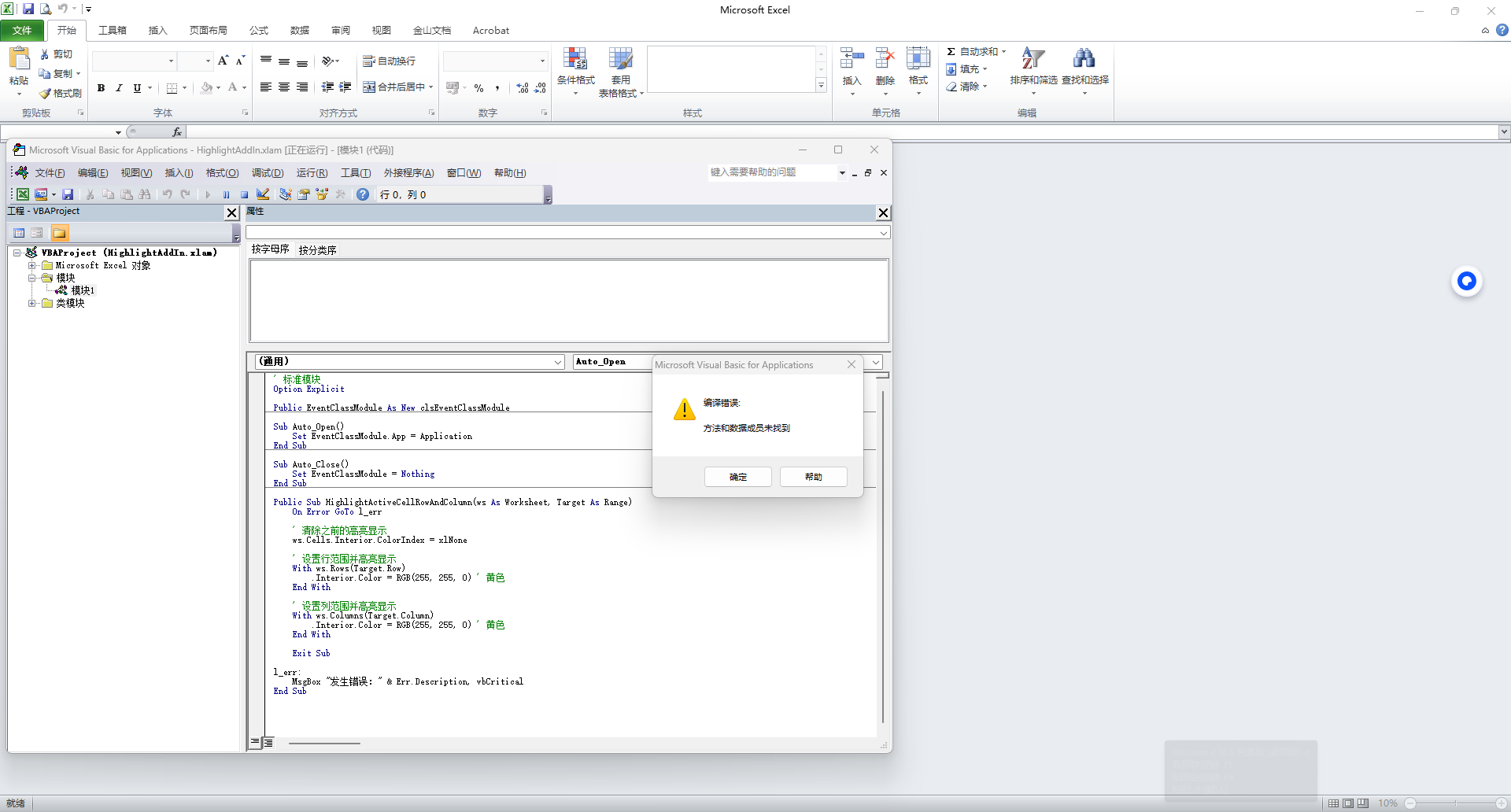
Task: Open the Auto_Open procedure dropdown
Action: coord(876,362)
